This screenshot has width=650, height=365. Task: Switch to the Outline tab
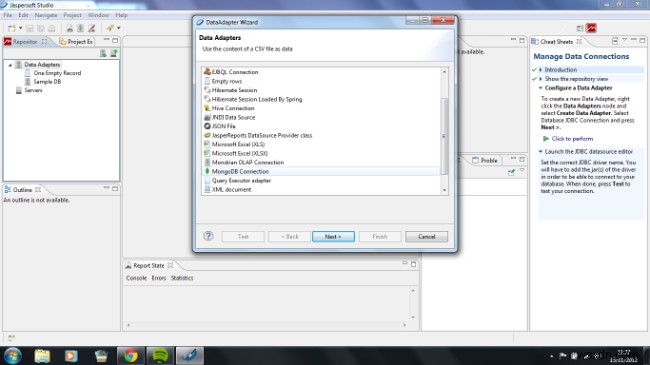pos(23,190)
